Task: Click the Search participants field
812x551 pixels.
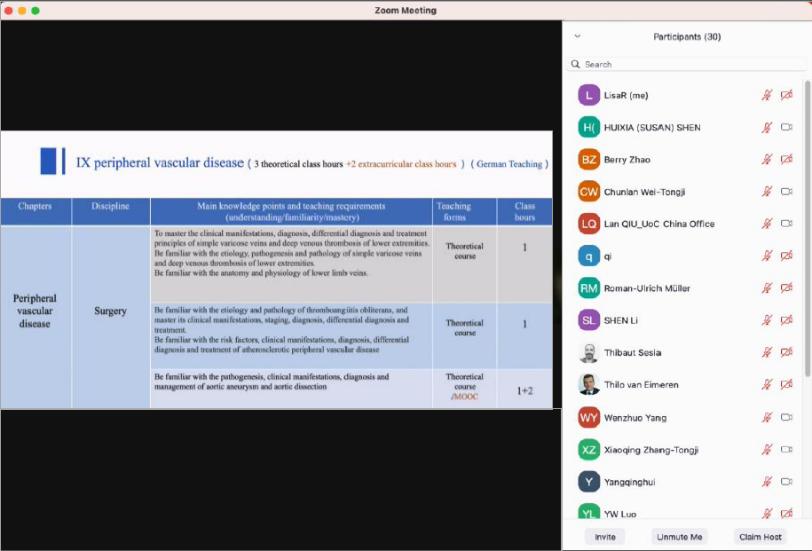Action: click(x=687, y=64)
